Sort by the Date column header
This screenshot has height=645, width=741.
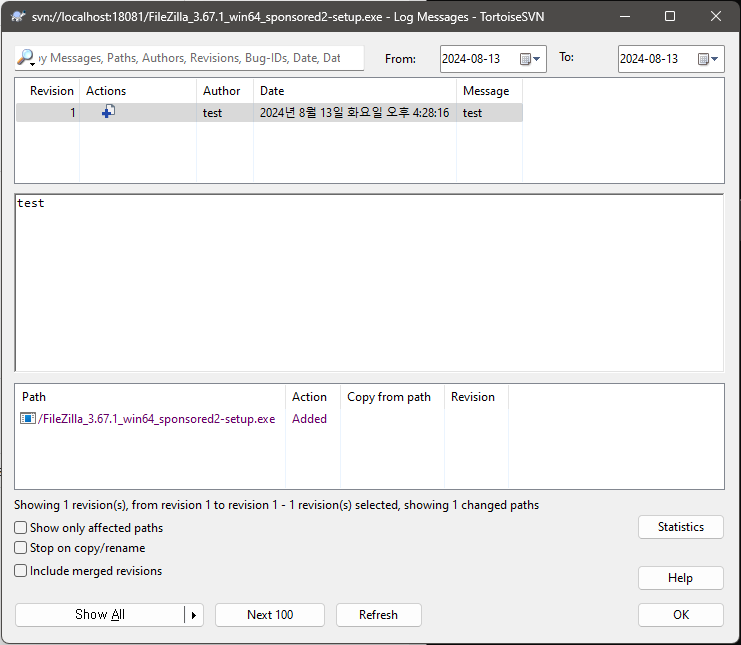point(355,91)
